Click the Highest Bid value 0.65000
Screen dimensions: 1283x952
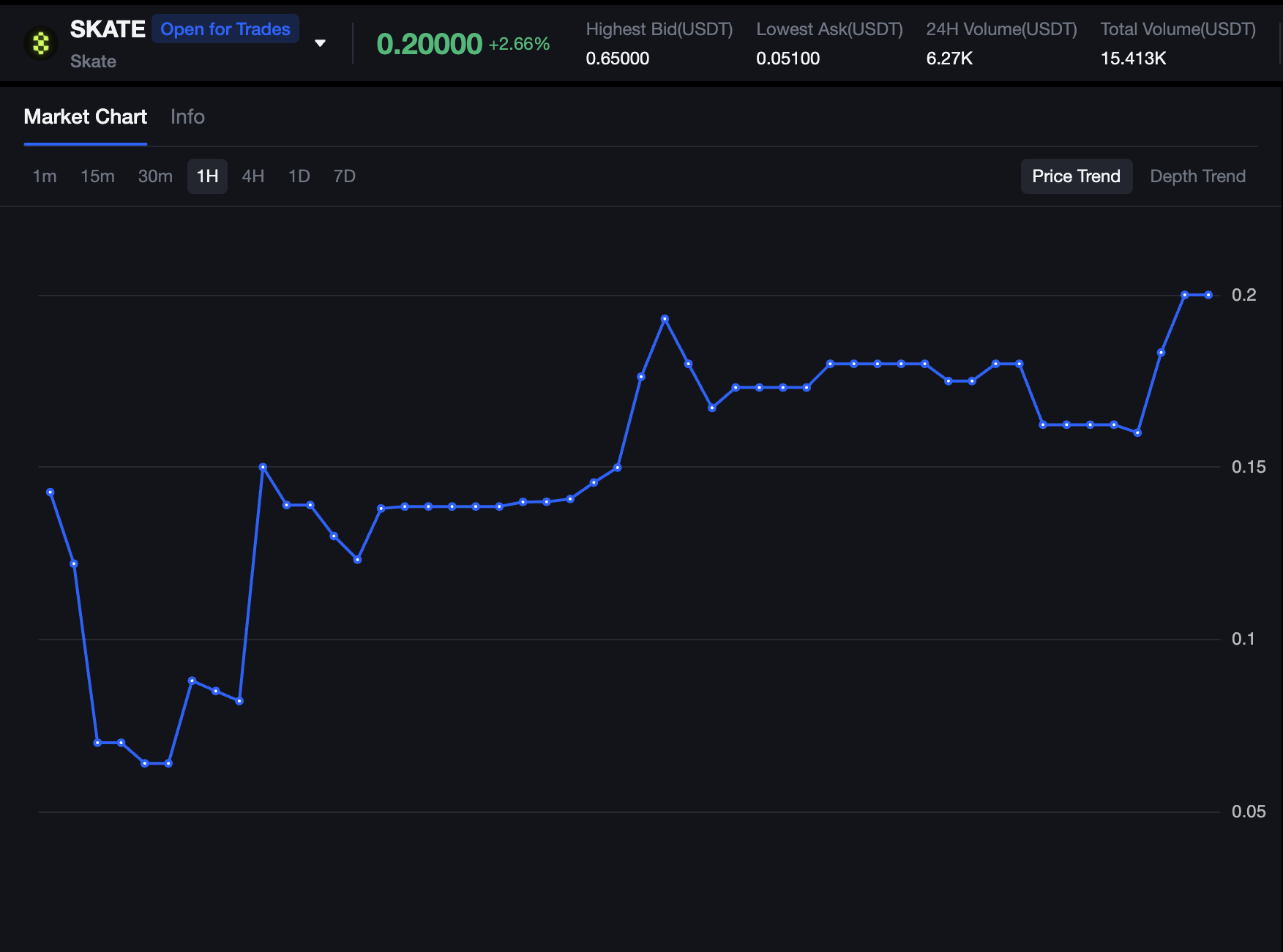pos(618,59)
